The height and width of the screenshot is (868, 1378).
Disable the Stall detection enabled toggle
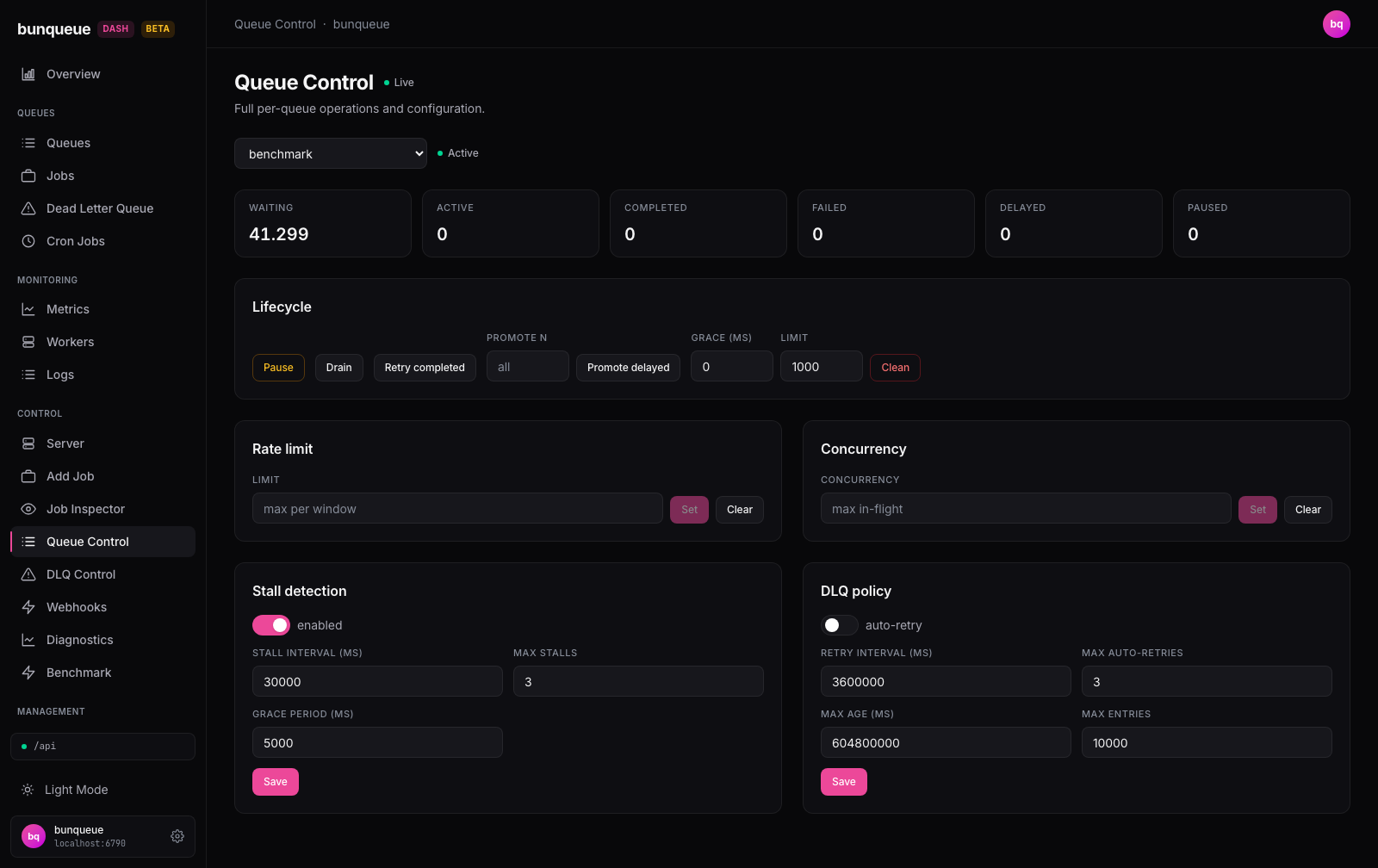click(x=271, y=625)
